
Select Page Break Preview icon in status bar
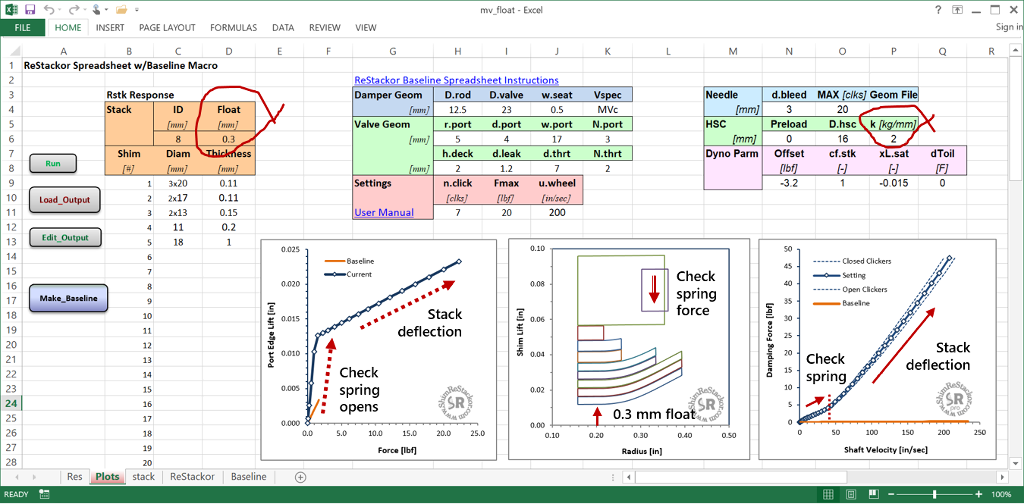coord(873,494)
